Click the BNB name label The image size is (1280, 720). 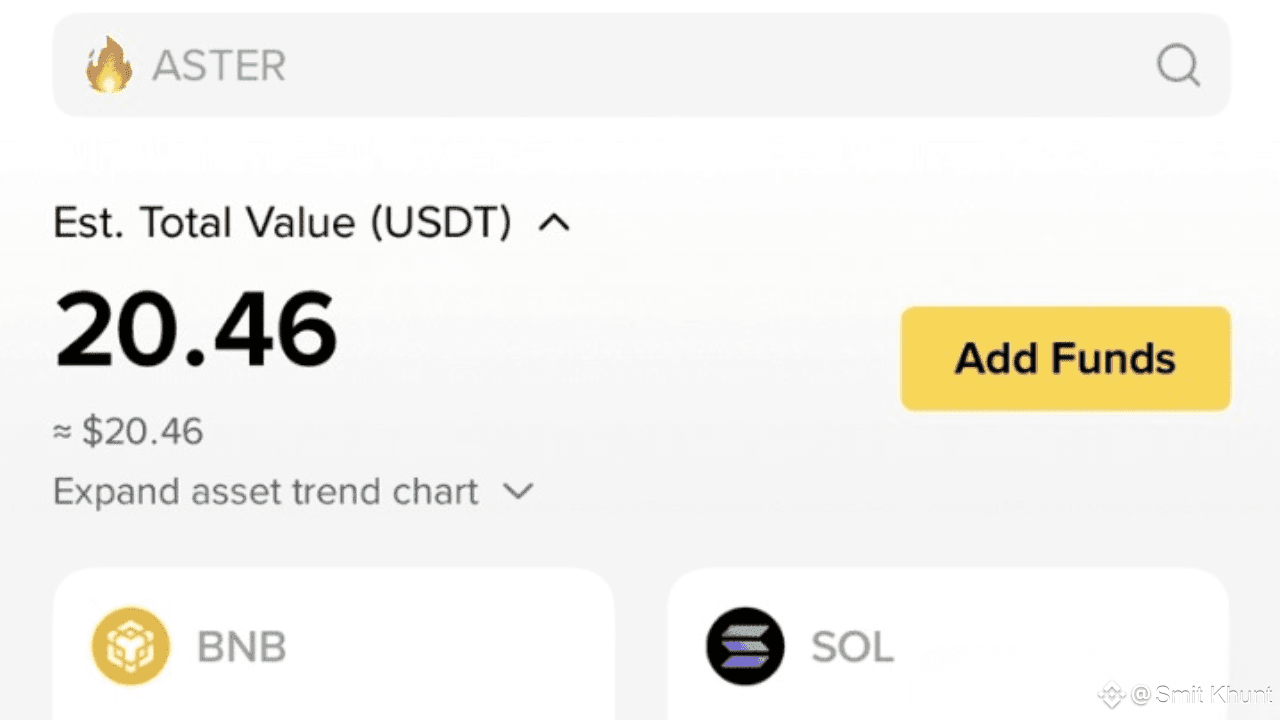(x=242, y=647)
